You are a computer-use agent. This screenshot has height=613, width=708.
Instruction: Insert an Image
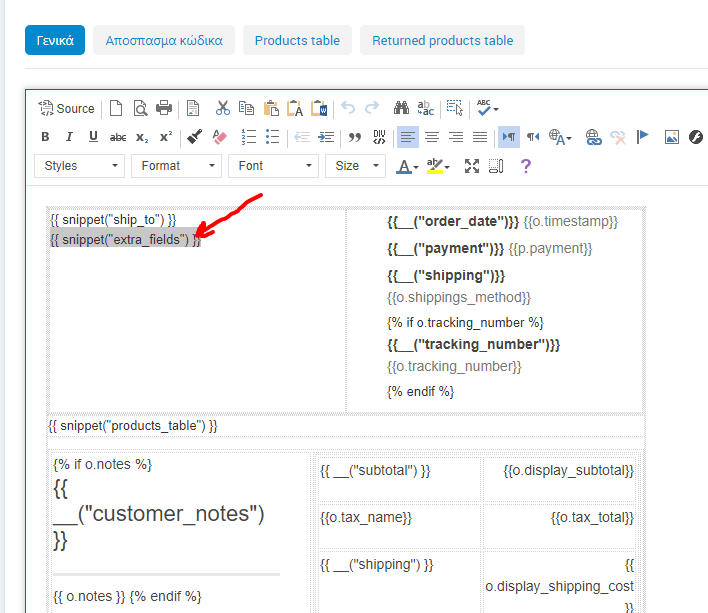671,137
